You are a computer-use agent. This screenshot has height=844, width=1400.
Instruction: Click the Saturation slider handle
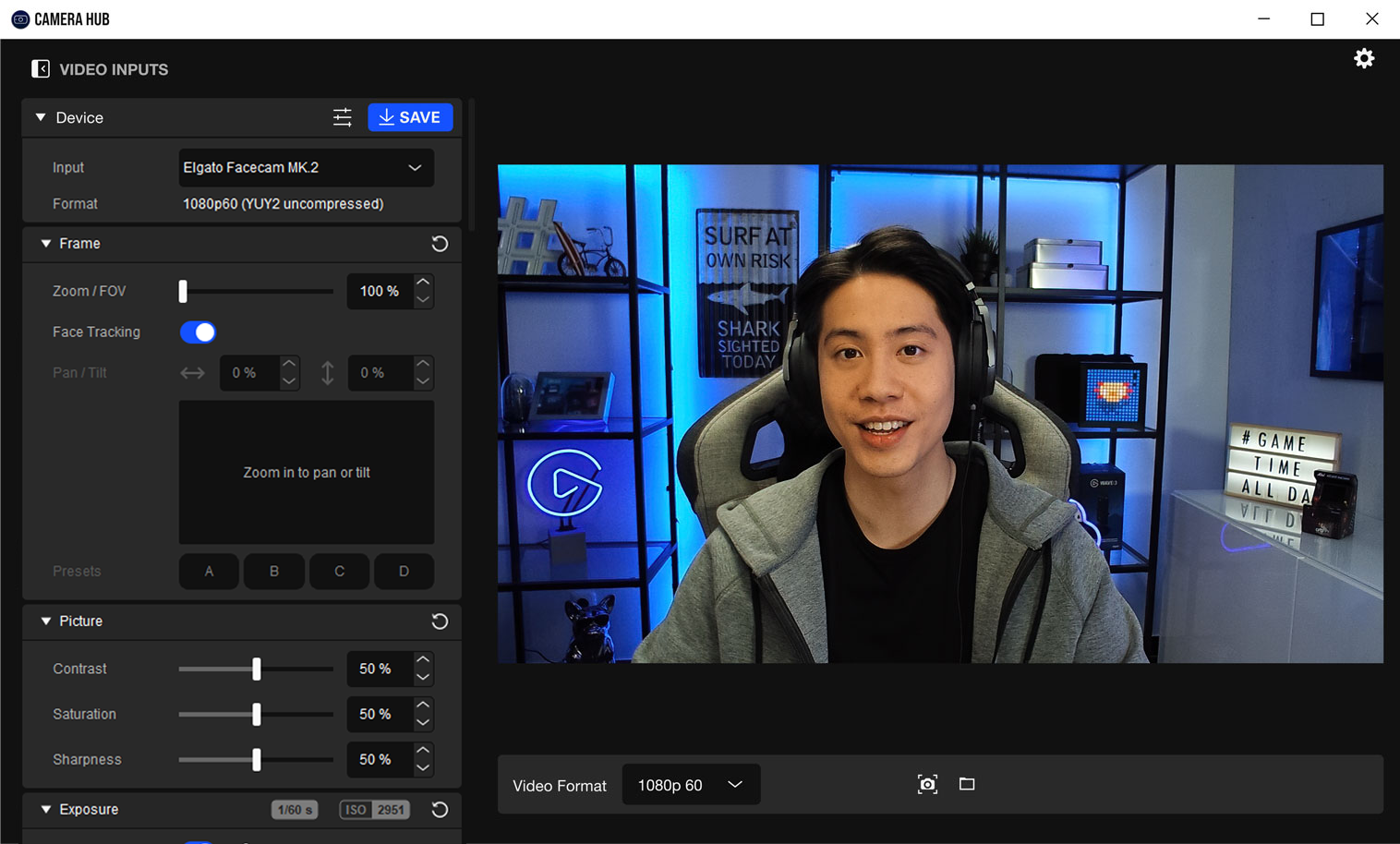click(x=257, y=714)
